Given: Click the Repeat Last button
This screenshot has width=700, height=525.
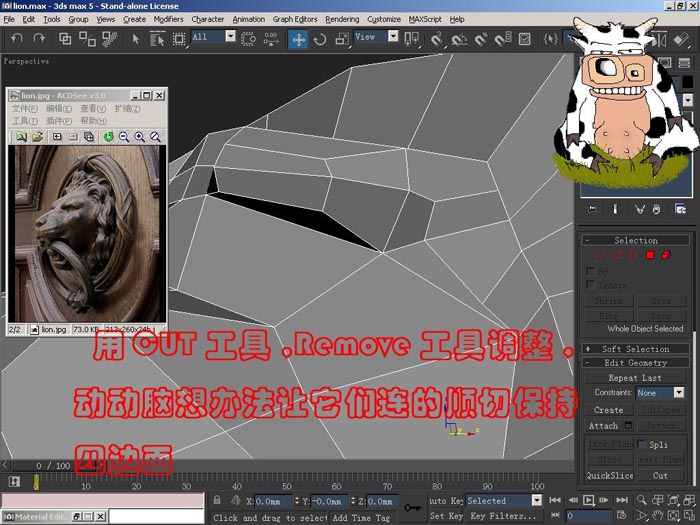Looking at the screenshot, I should (x=635, y=378).
